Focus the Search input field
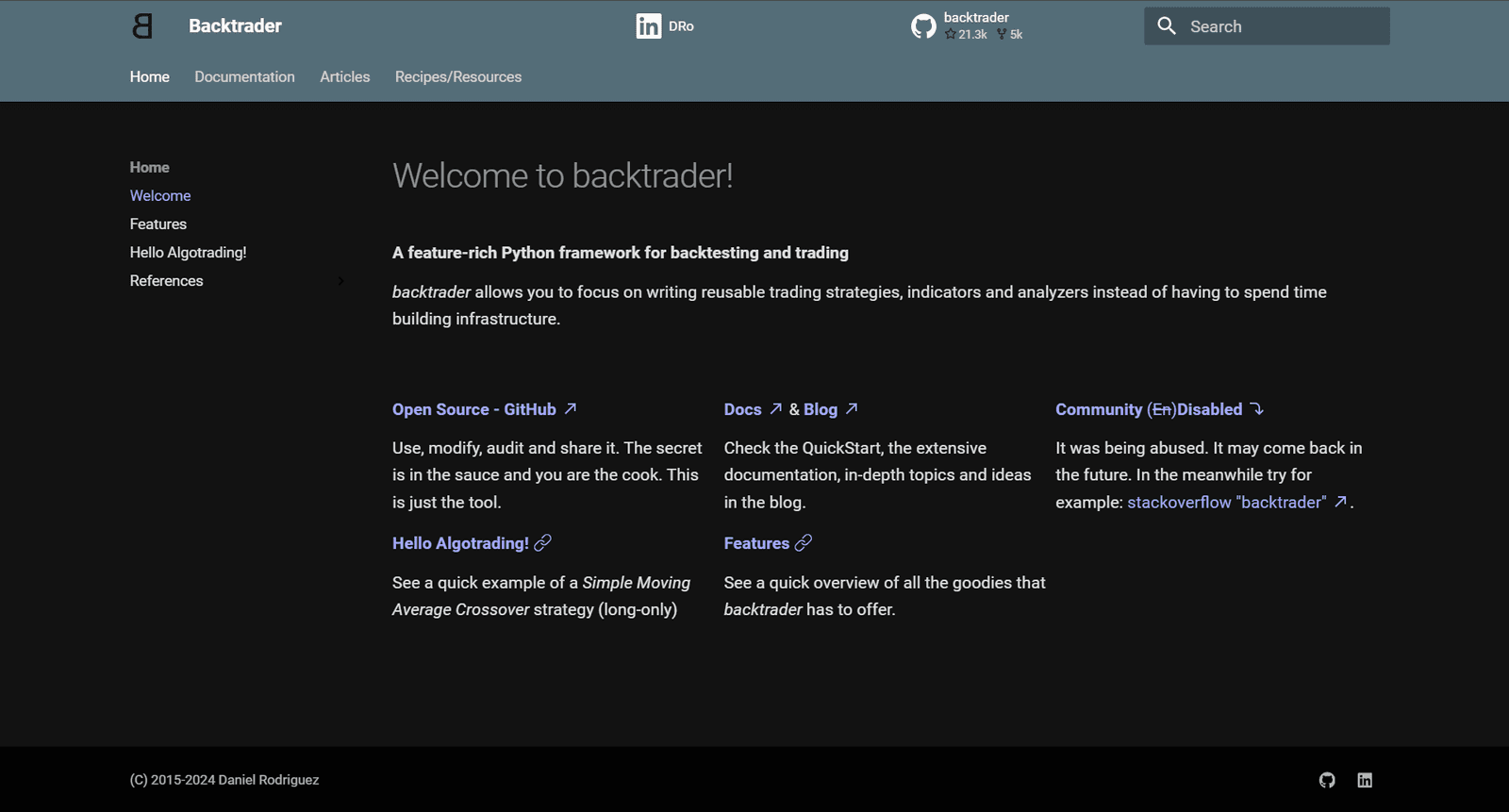Image resolution: width=1509 pixels, height=812 pixels. (x=1267, y=26)
